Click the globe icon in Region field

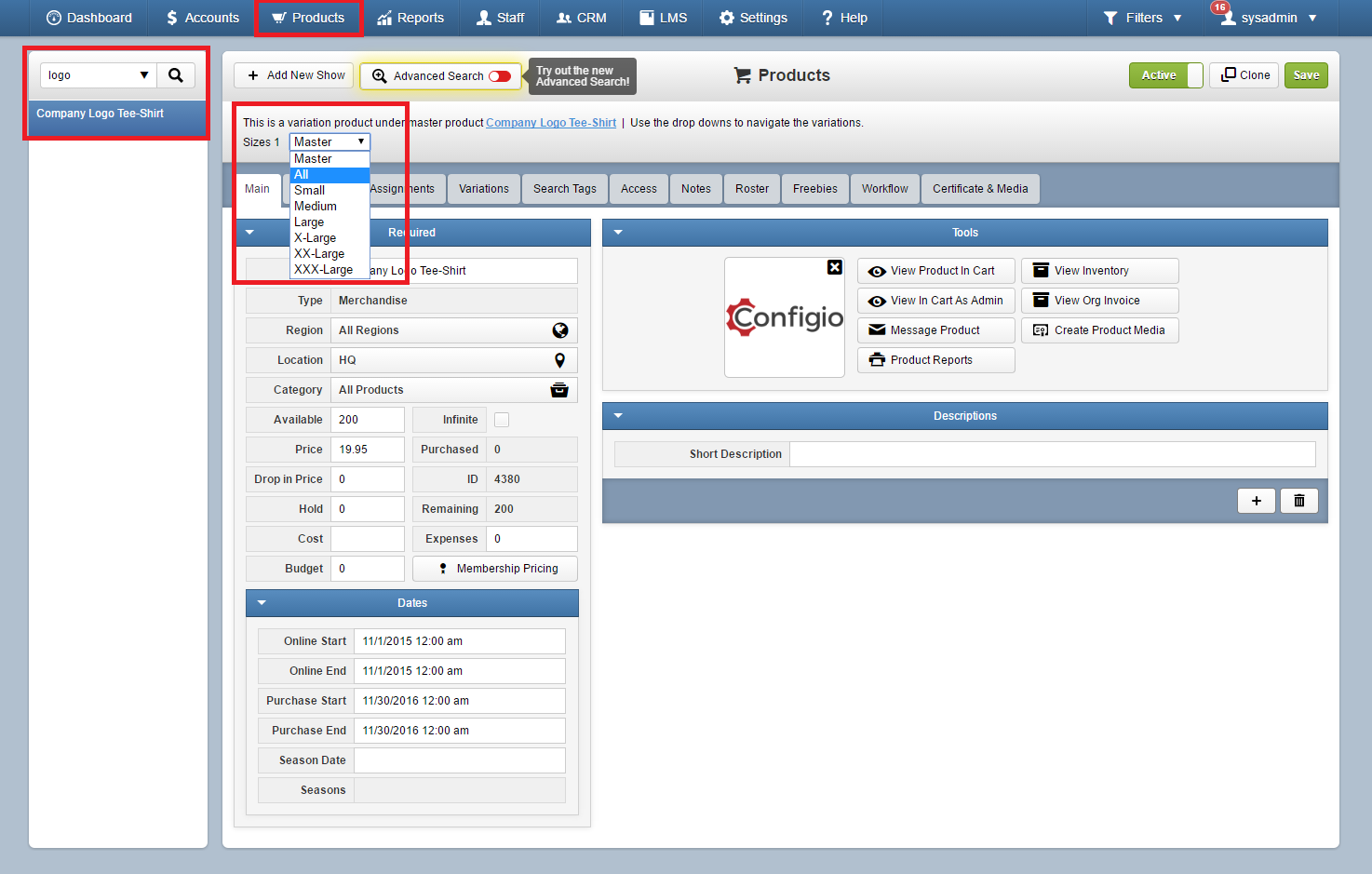(x=559, y=330)
